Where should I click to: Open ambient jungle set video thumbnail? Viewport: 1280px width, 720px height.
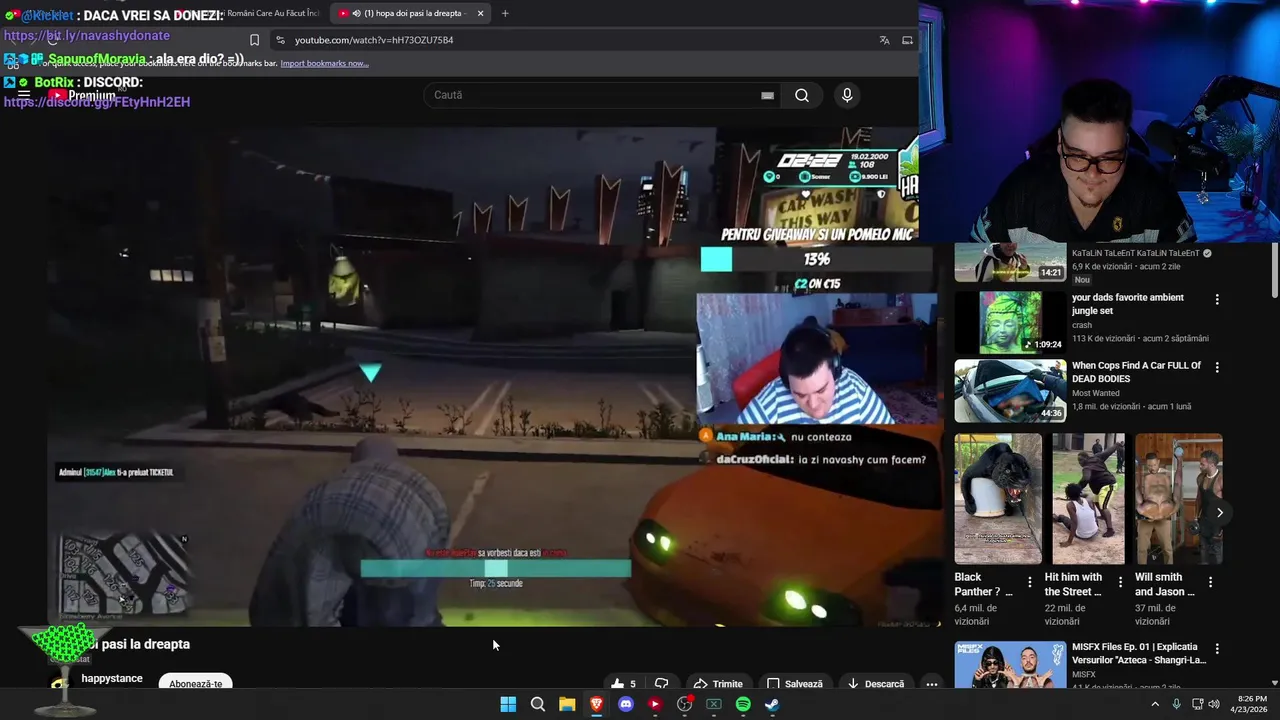click(x=1010, y=323)
